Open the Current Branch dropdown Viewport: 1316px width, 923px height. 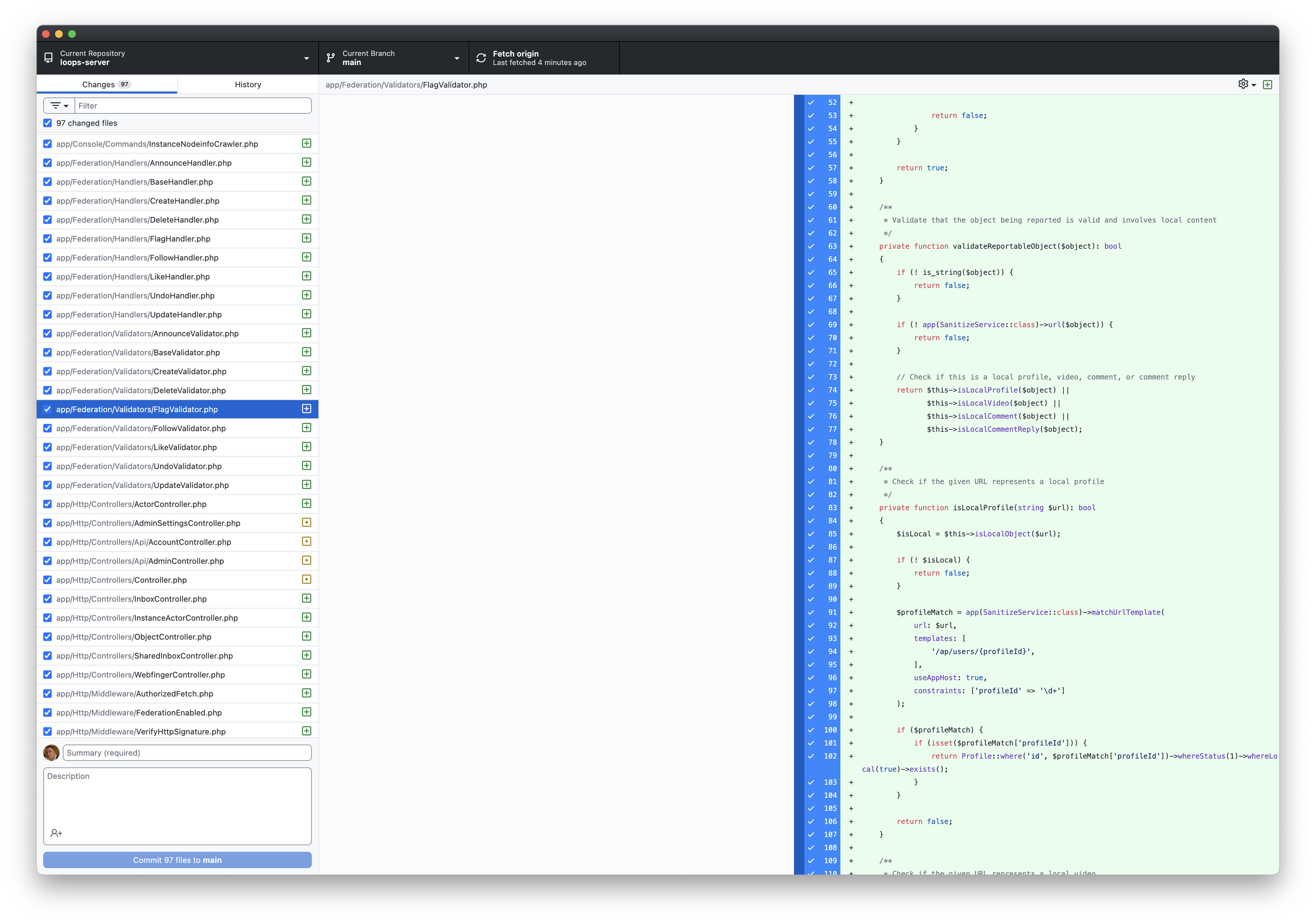pos(393,58)
